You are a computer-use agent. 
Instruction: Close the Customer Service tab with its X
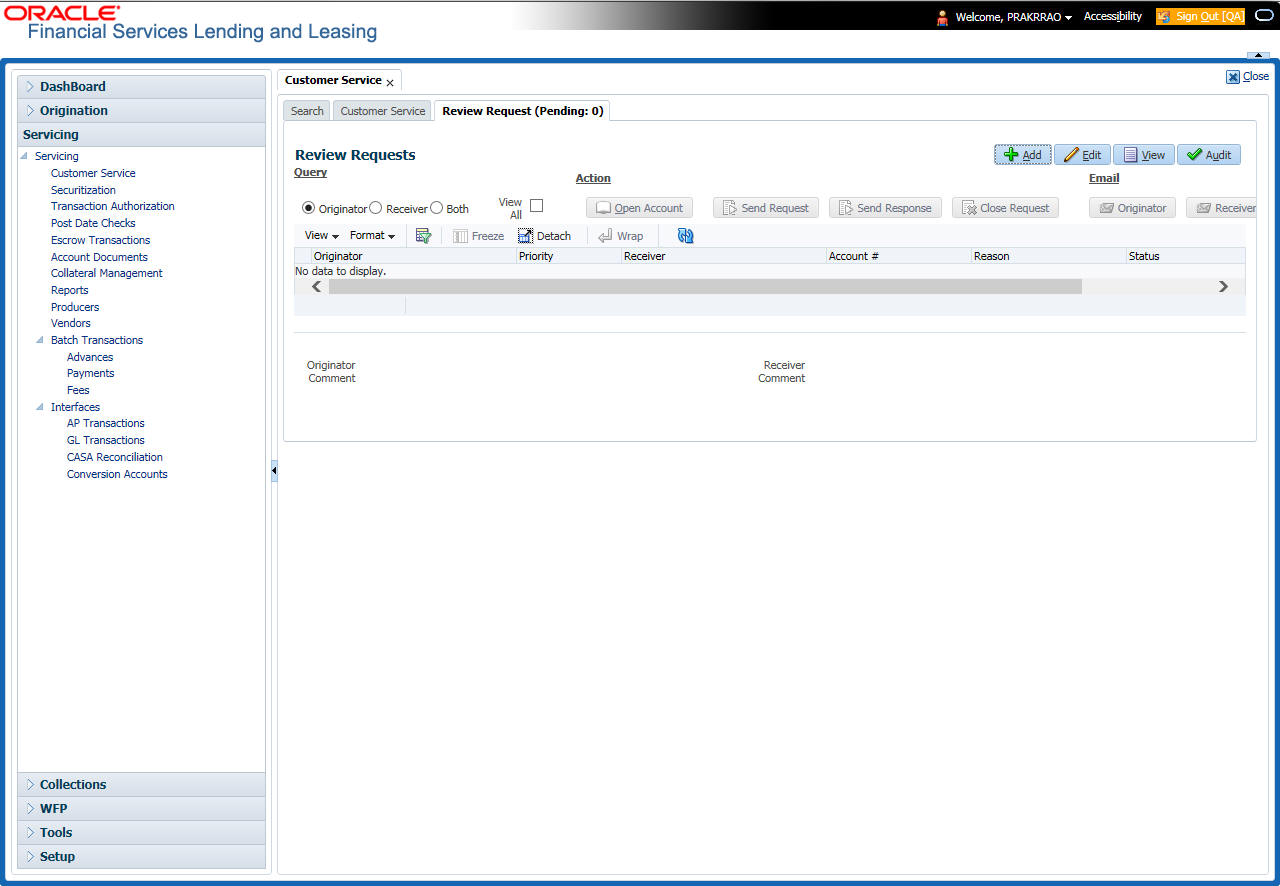coord(390,83)
